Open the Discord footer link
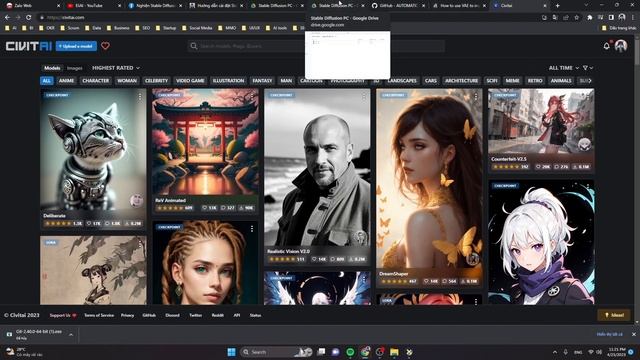 [172, 316]
